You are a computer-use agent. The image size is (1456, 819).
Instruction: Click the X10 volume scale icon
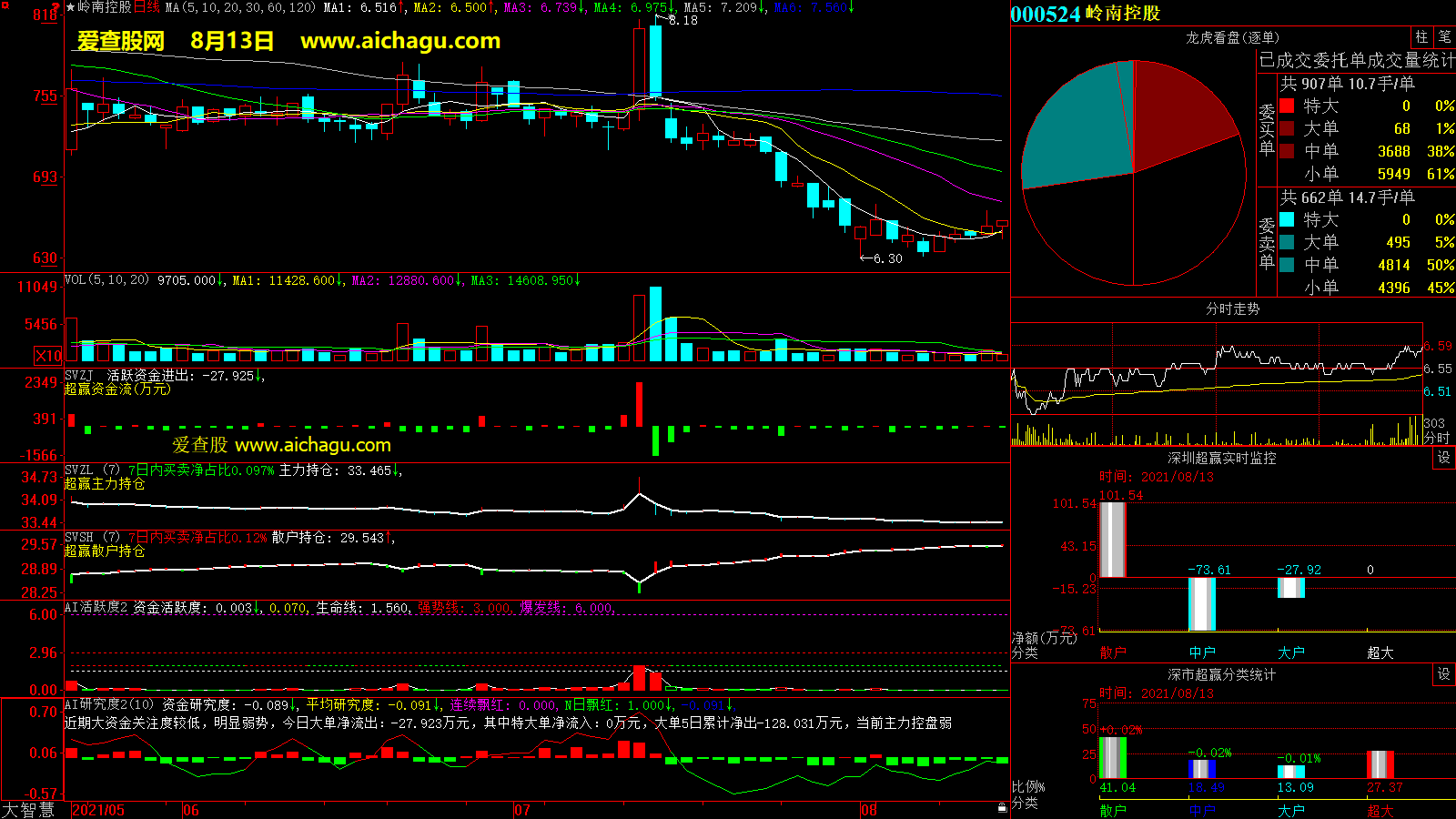pyautogui.click(x=48, y=356)
